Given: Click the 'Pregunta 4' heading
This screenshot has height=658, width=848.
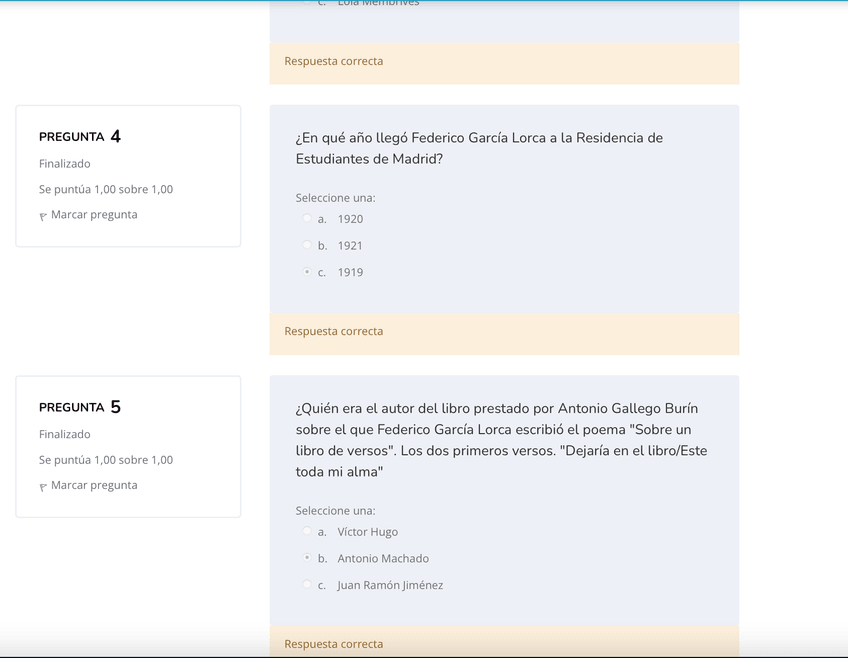Looking at the screenshot, I should tap(80, 137).
